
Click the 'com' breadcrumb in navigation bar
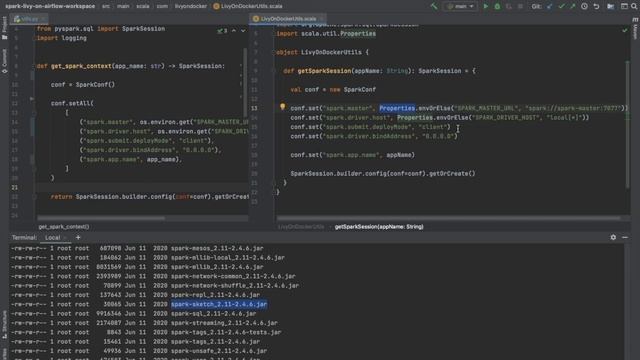[x=162, y=6]
